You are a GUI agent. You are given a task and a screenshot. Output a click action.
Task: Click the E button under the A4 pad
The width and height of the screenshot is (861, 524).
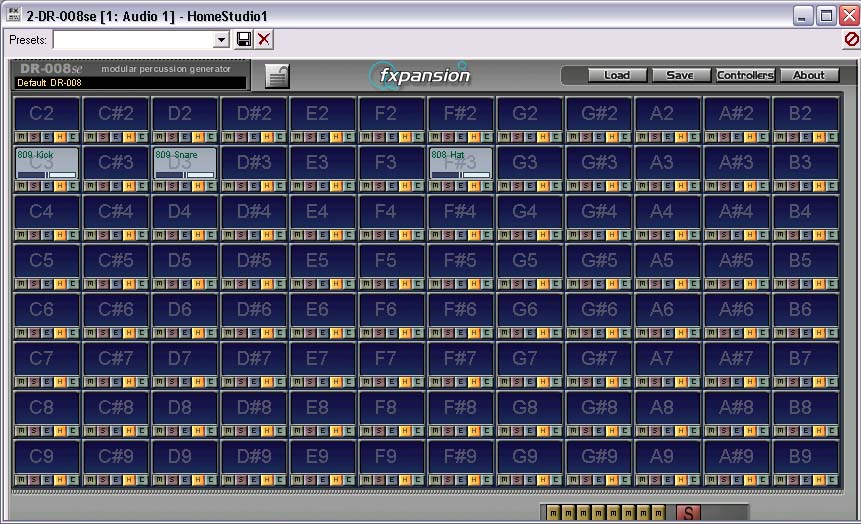tap(668, 235)
